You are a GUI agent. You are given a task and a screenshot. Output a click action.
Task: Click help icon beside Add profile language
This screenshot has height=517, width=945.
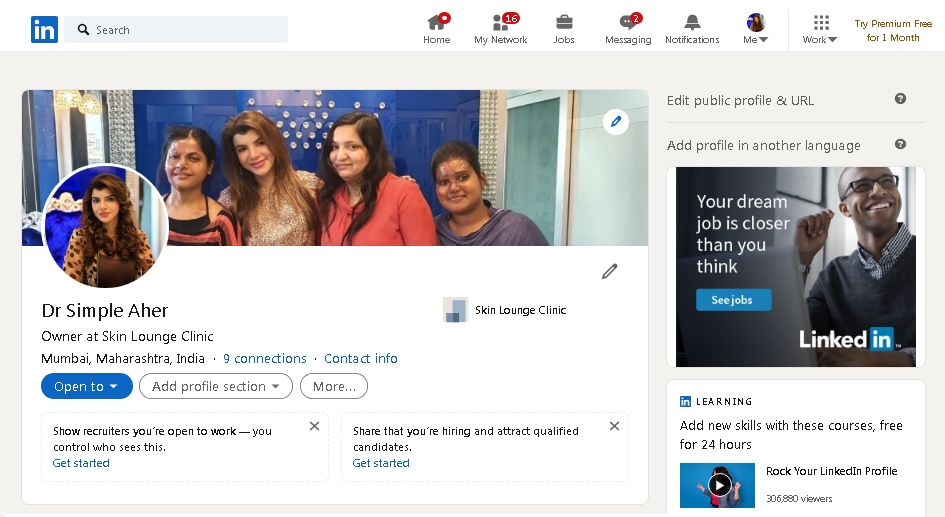[x=900, y=144]
